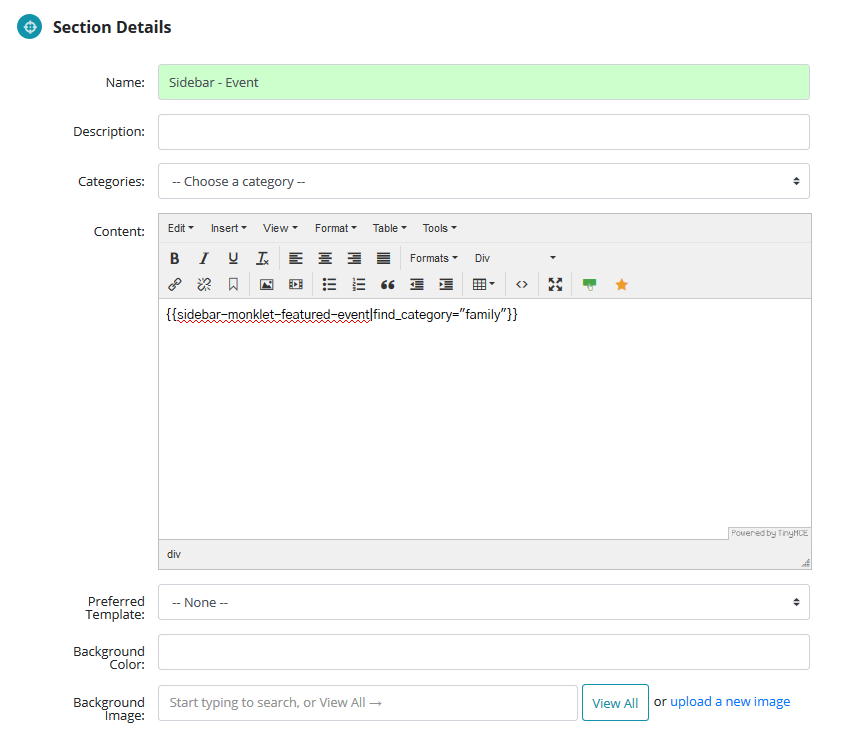
Task: Open the View menu
Action: (x=280, y=228)
